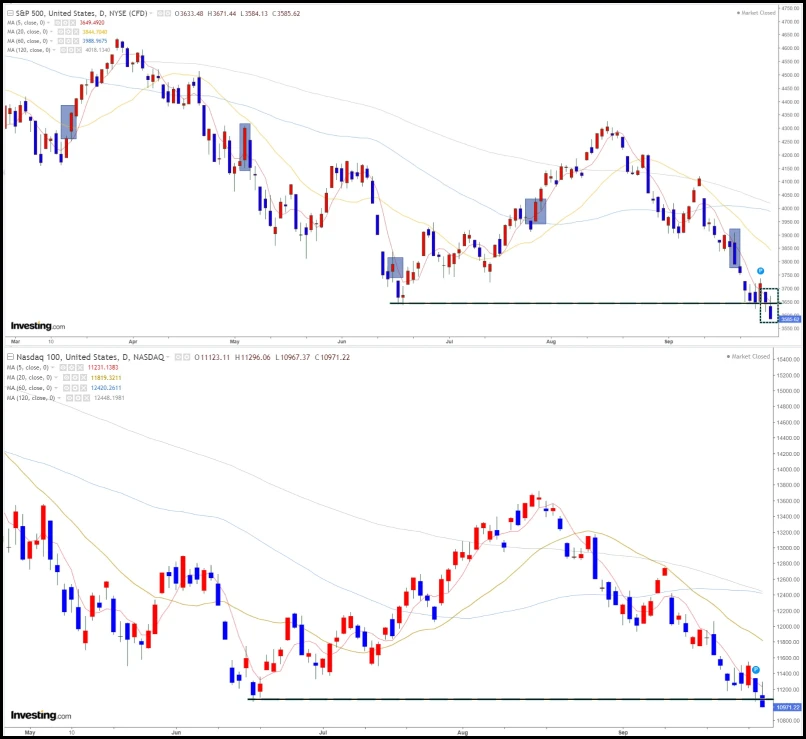Open dropdown for MA (120) on S&P 500 chart

pos(54,50)
